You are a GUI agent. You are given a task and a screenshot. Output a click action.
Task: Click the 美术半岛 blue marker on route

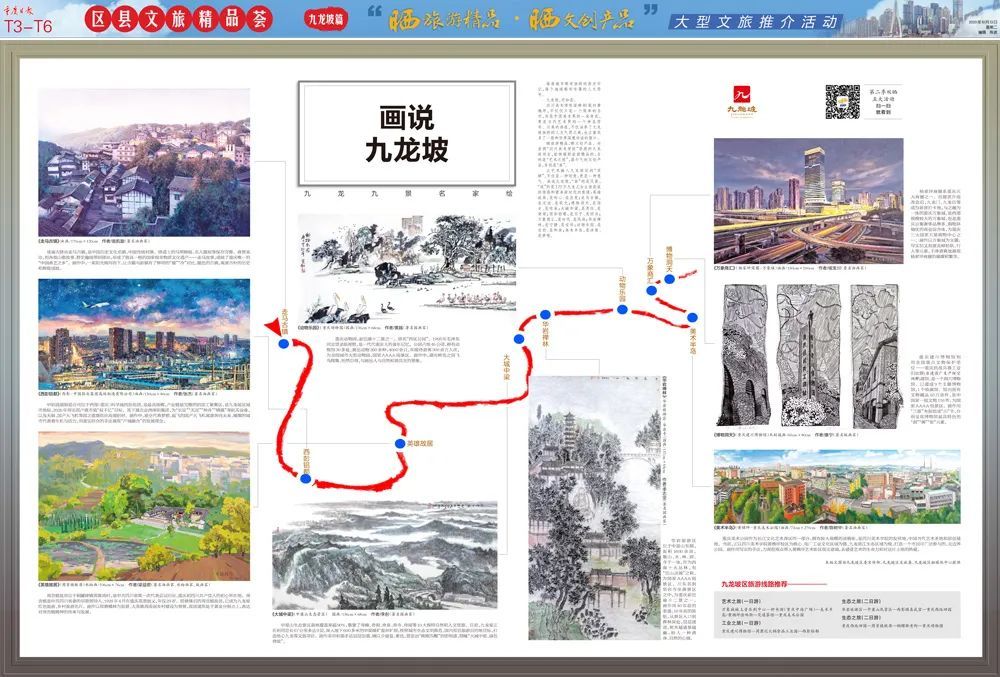(693, 318)
